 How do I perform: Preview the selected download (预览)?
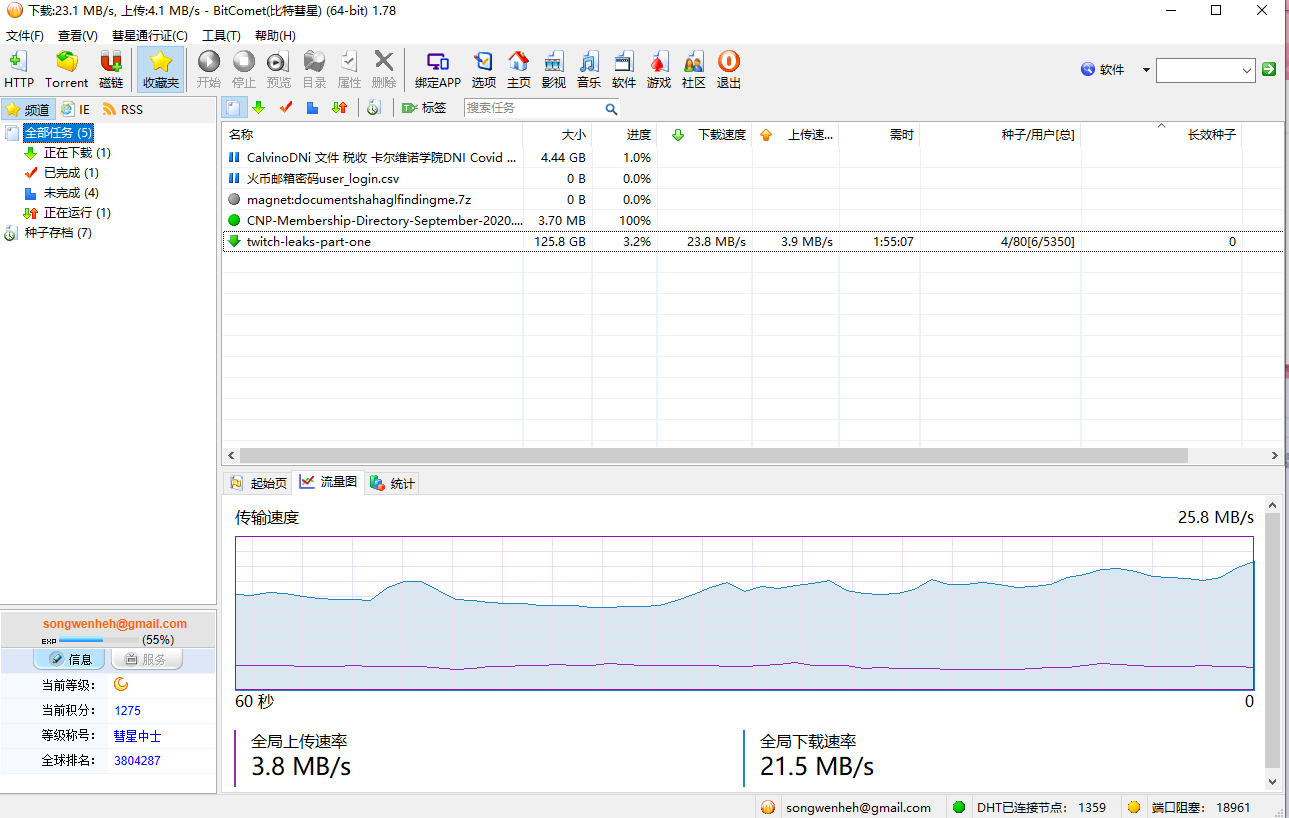click(278, 70)
